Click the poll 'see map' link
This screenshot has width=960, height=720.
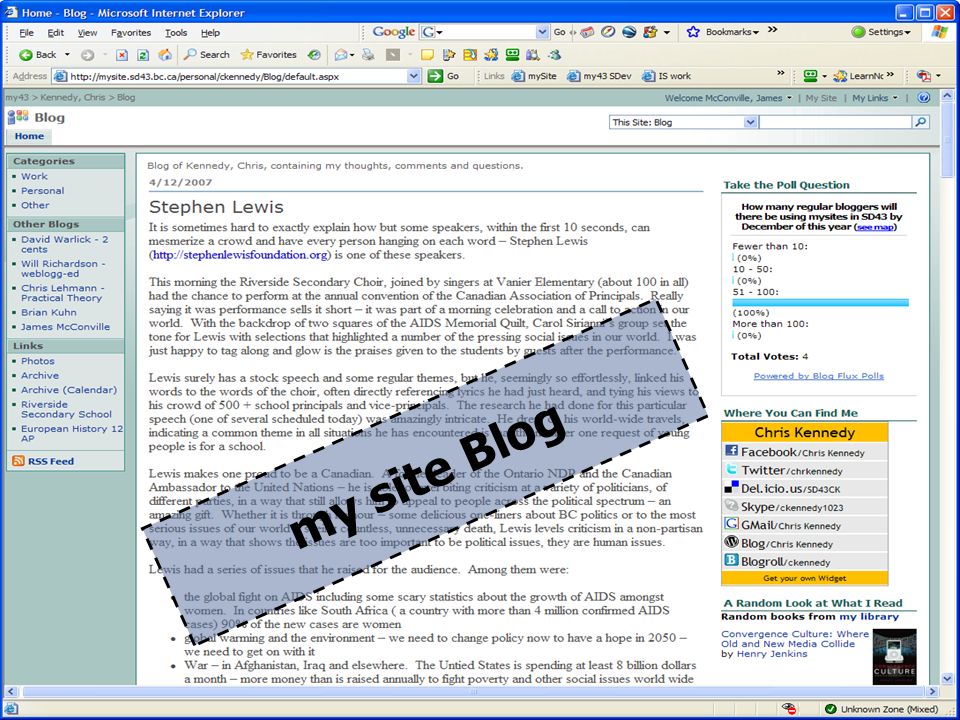tap(876, 227)
